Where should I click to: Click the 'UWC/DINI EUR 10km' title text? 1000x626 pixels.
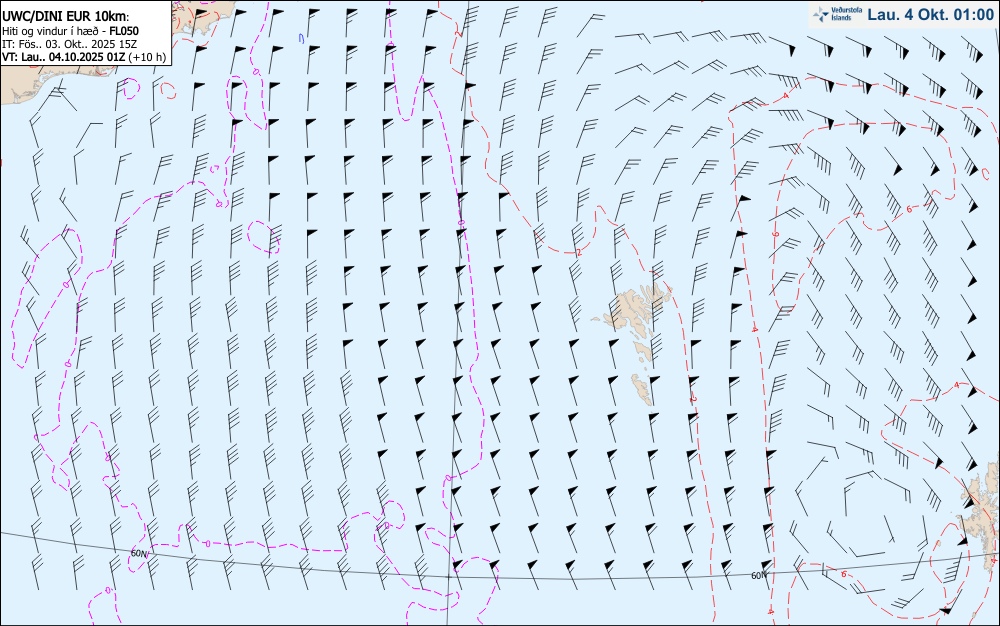(65, 17)
